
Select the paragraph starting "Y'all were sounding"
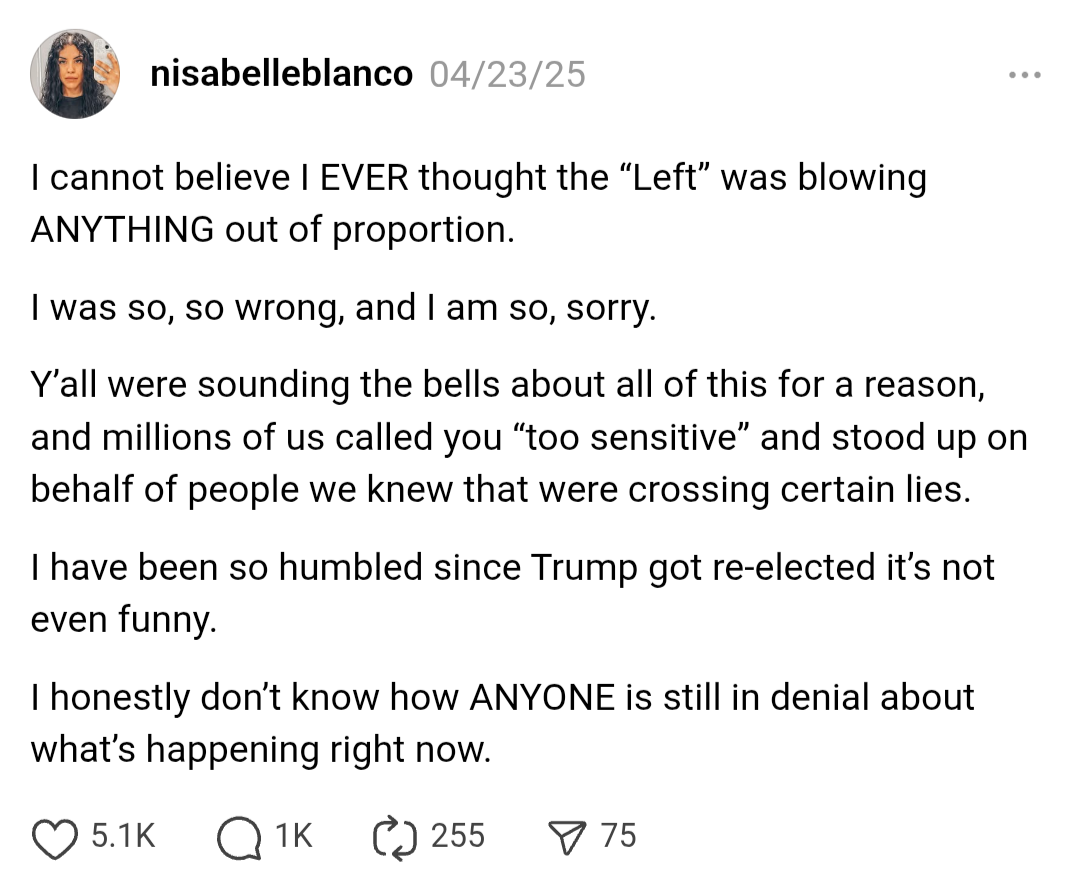tap(528, 438)
